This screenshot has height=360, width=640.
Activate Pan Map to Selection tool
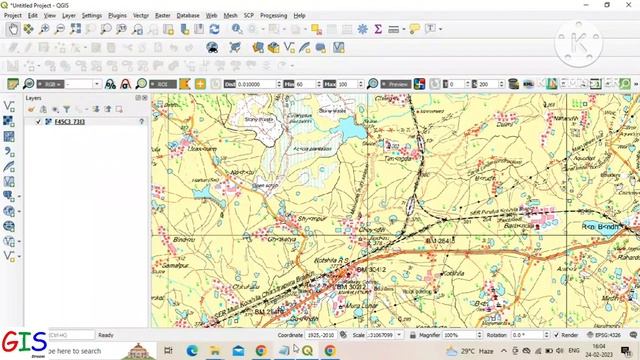(x=29, y=29)
